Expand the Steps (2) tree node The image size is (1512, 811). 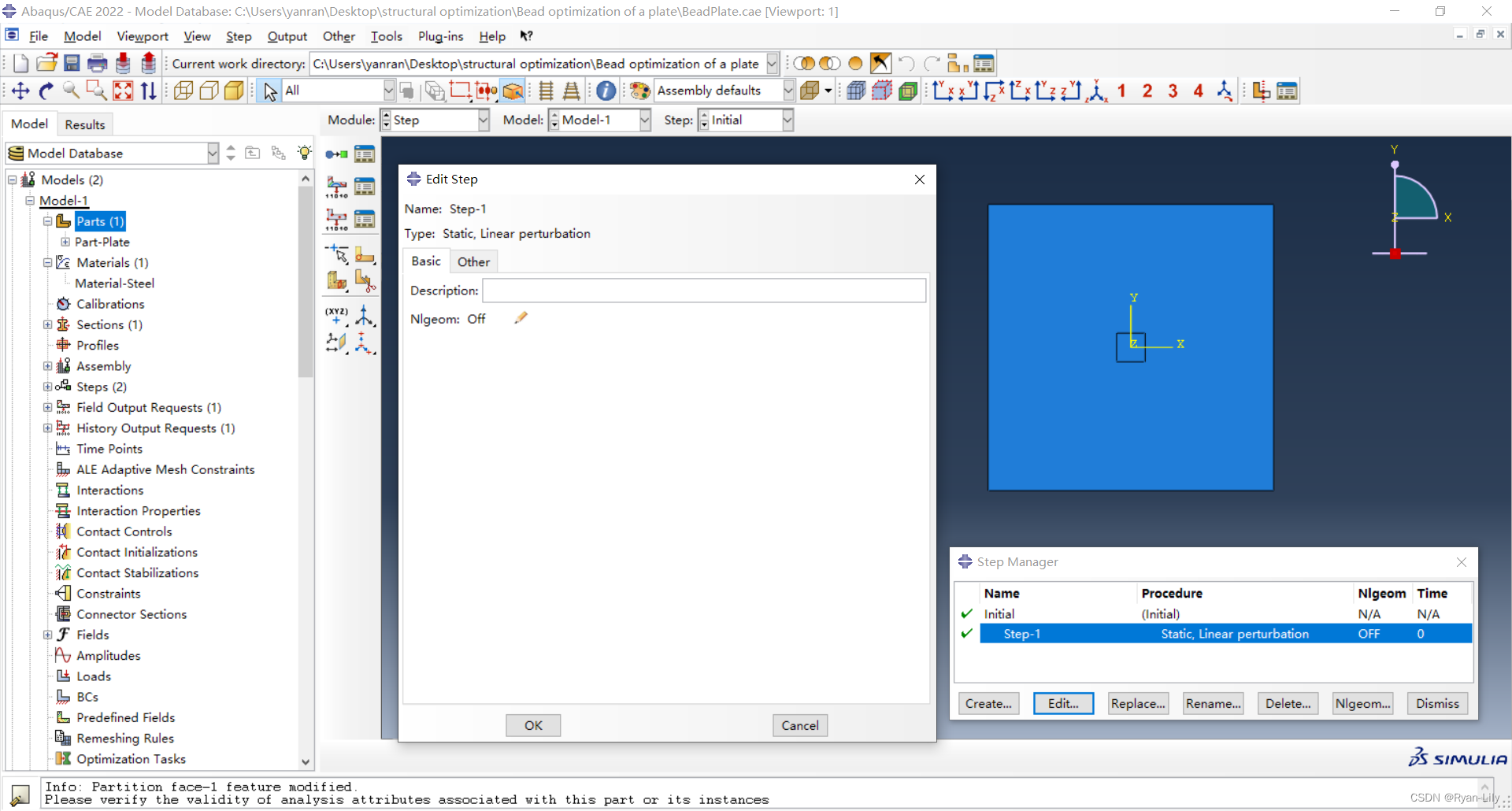click(47, 387)
